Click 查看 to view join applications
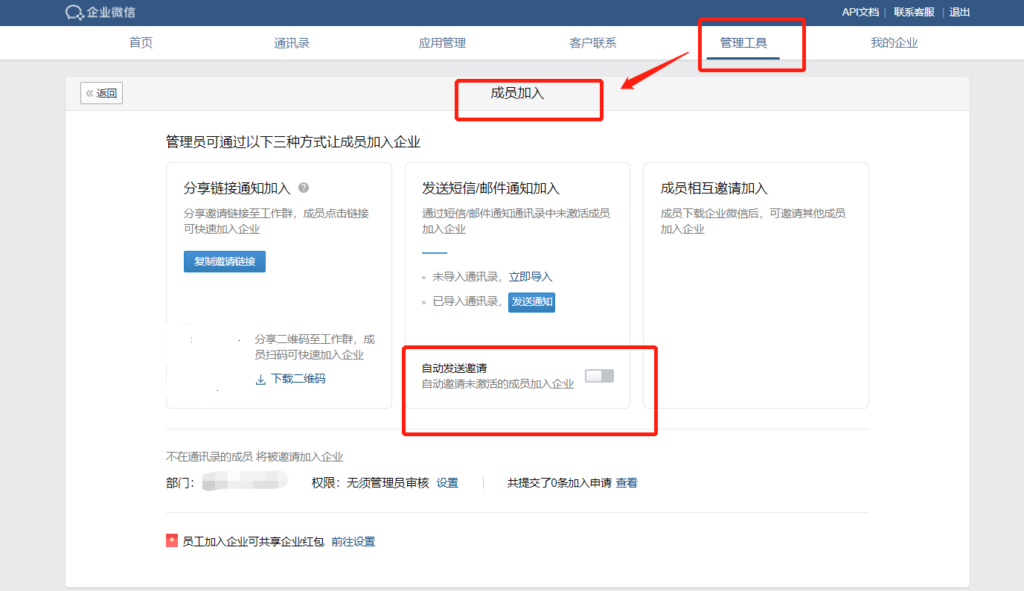1024x591 pixels. (626, 483)
